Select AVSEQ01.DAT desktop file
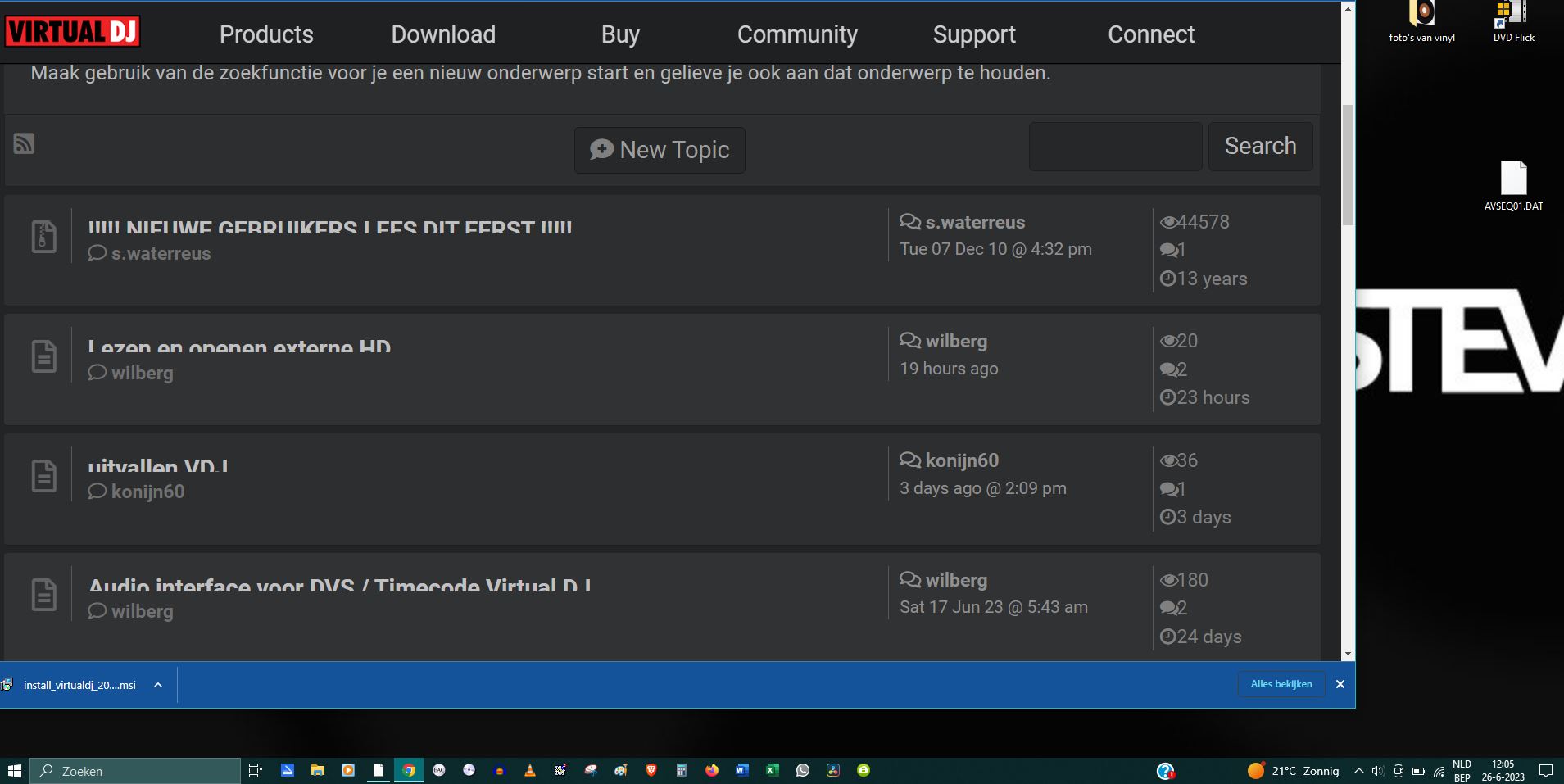 click(1513, 186)
